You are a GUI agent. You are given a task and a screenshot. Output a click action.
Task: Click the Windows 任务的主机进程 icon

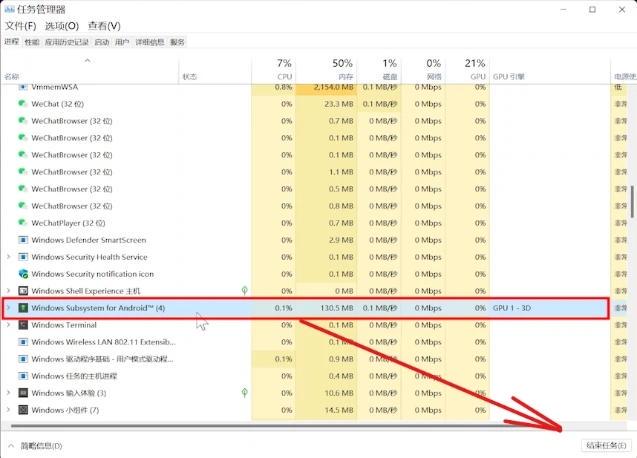[23, 376]
